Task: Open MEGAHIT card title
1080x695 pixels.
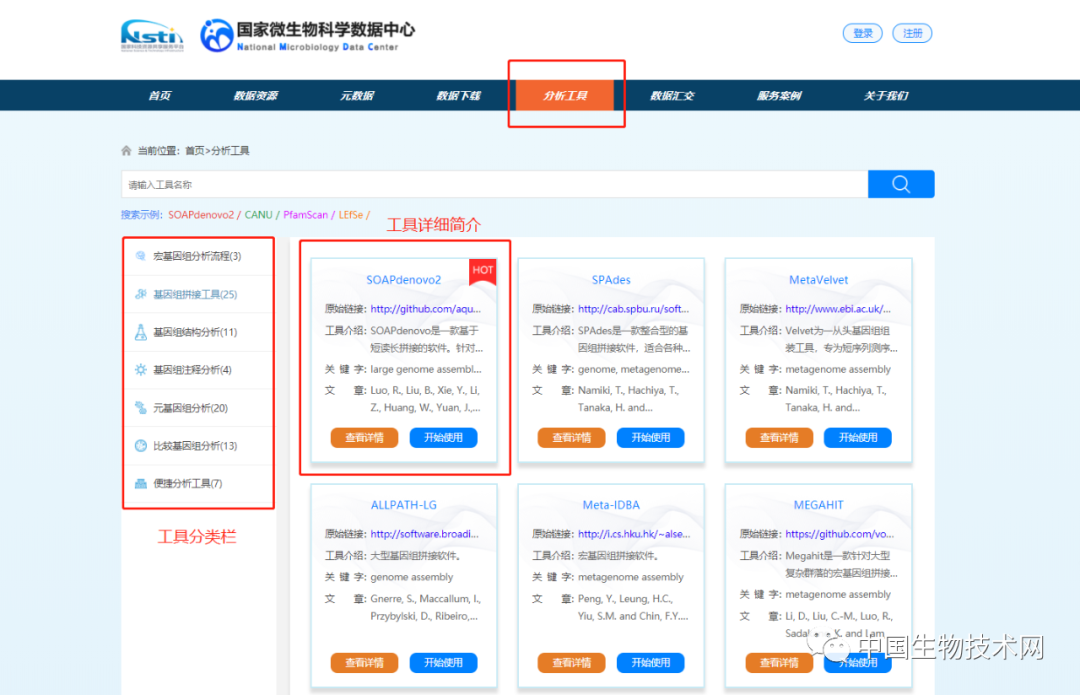Action: click(x=818, y=505)
